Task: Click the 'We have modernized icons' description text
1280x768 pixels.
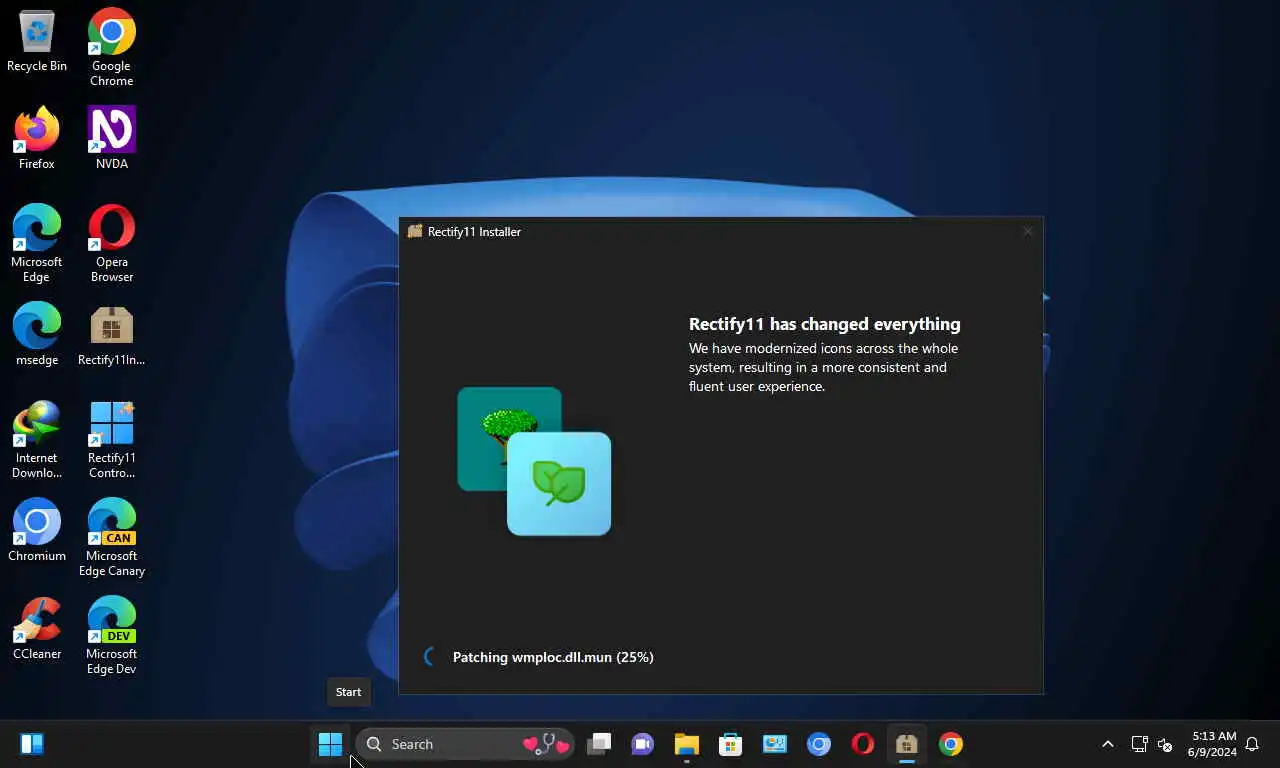Action: [823, 367]
